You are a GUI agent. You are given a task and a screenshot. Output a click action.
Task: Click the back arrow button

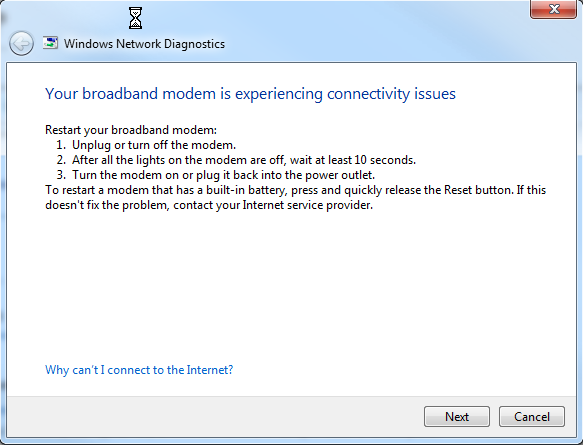click(x=21, y=43)
